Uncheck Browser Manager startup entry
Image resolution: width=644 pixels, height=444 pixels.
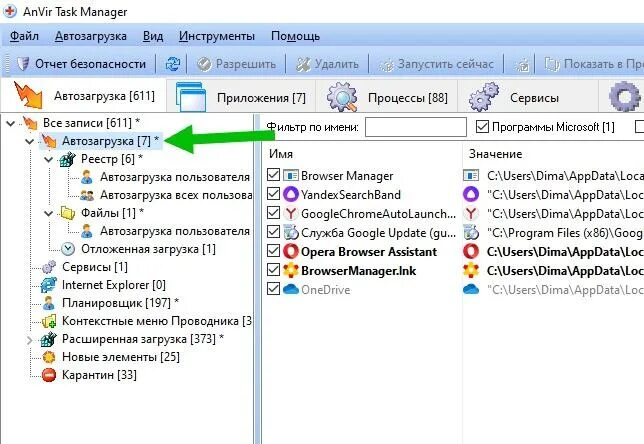point(274,175)
